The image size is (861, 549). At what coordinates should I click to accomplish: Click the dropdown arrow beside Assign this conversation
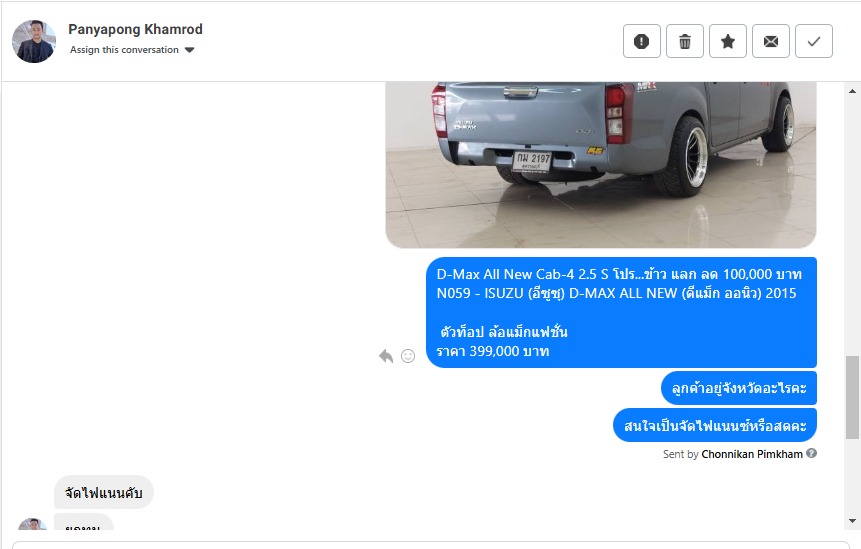tap(189, 50)
